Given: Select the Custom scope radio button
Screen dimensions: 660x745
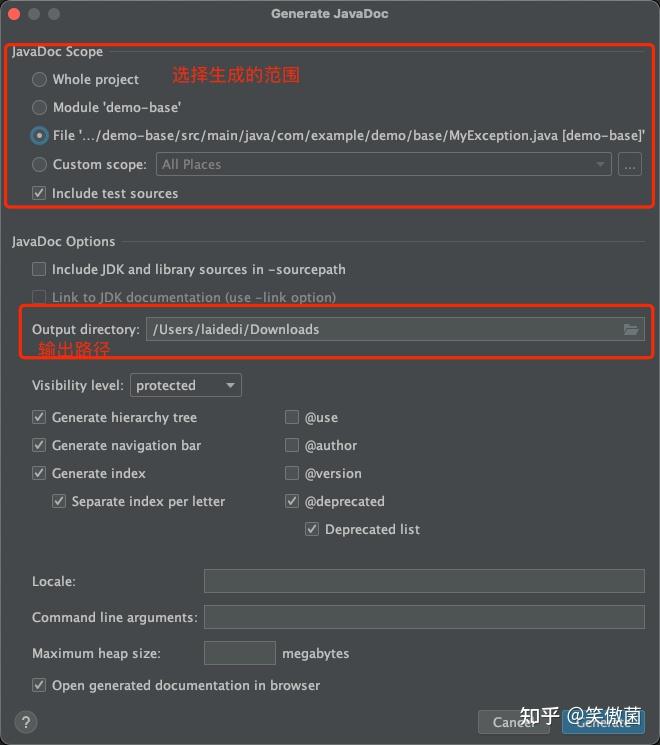Looking at the screenshot, I should 39,164.
